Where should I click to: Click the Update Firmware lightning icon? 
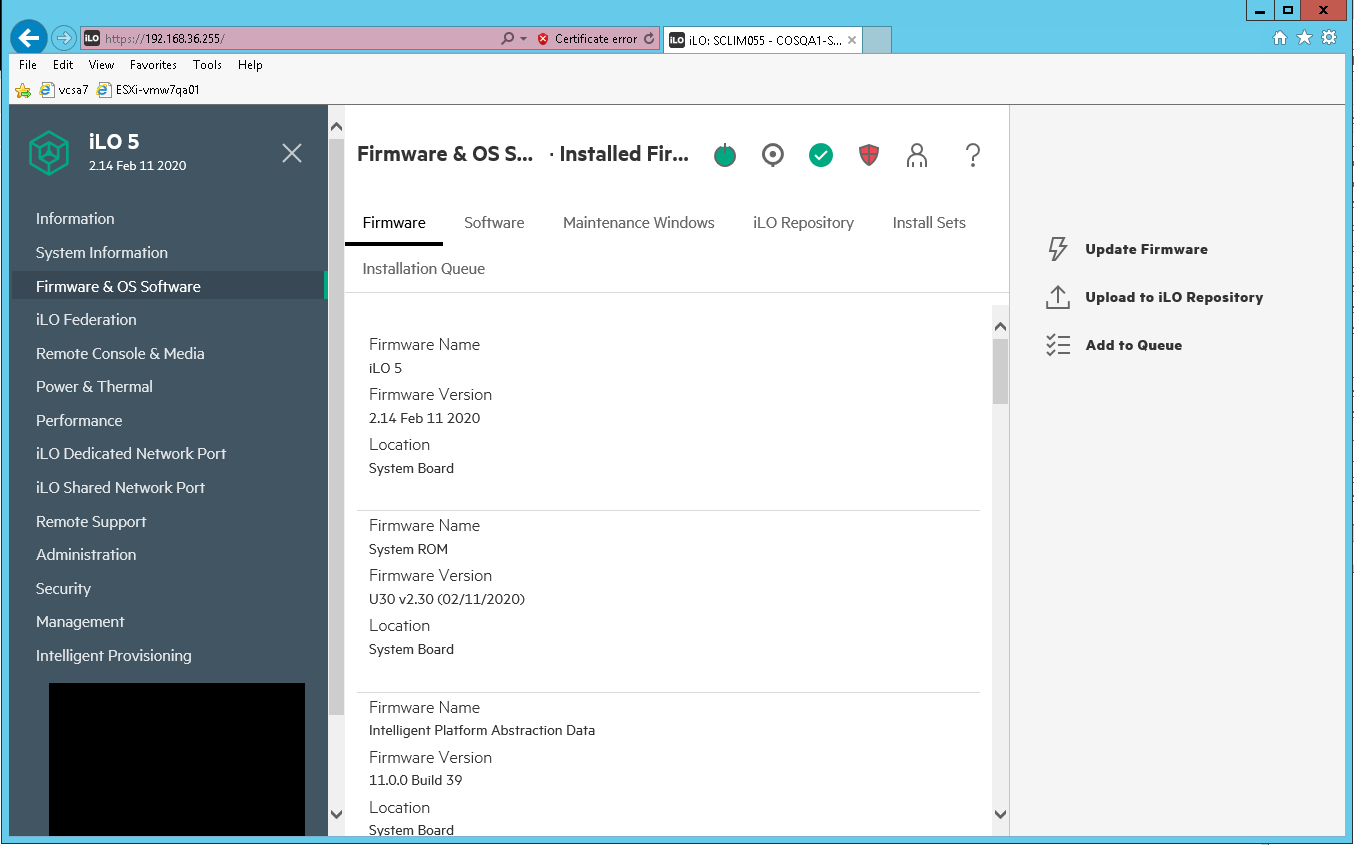click(1057, 249)
